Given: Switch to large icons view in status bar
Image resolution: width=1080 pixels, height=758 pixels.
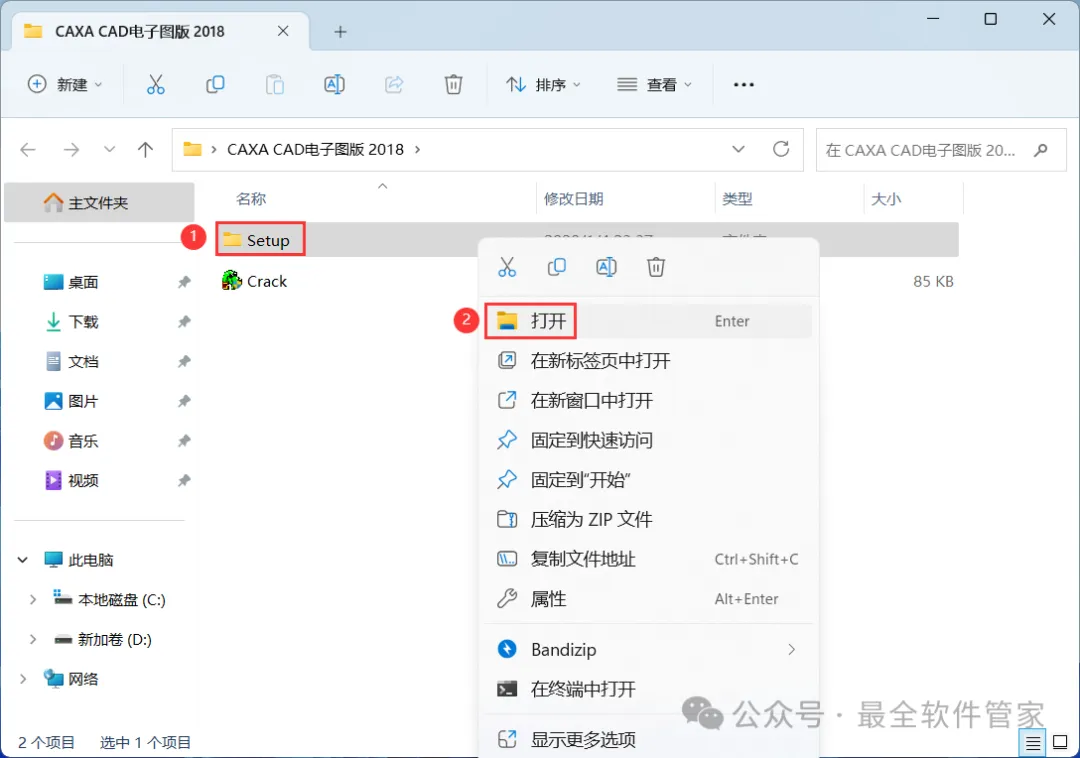Looking at the screenshot, I should coord(1060,743).
